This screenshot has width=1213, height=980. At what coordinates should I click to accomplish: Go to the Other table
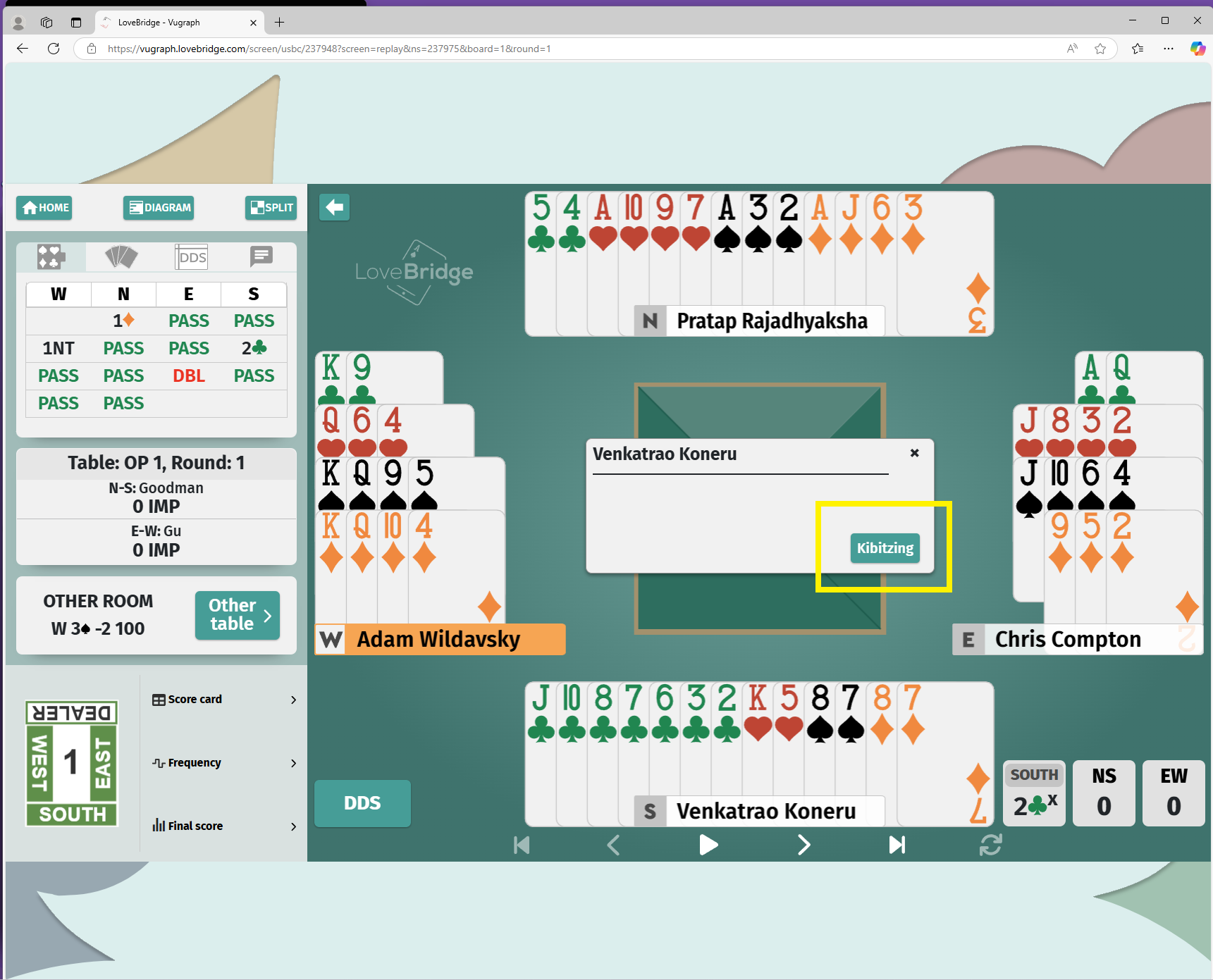[x=238, y=615]
